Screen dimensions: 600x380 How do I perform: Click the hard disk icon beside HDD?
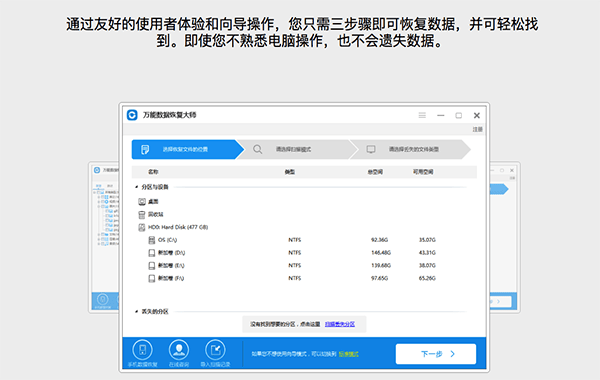click(x=142, y=227)
